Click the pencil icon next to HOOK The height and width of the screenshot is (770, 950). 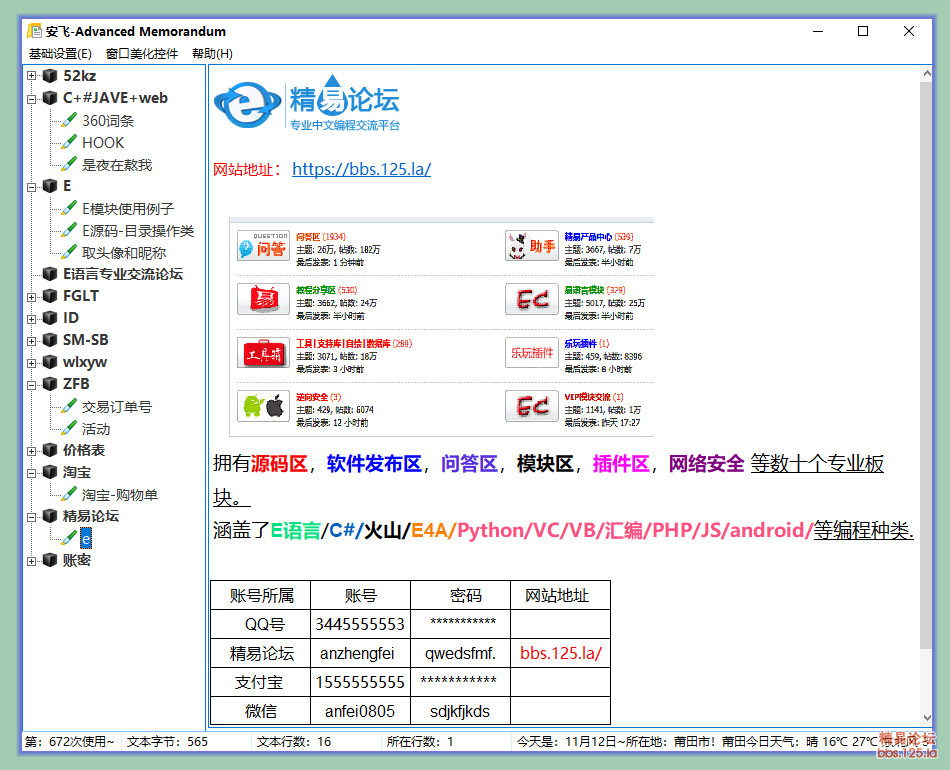(x=69, y=142)
